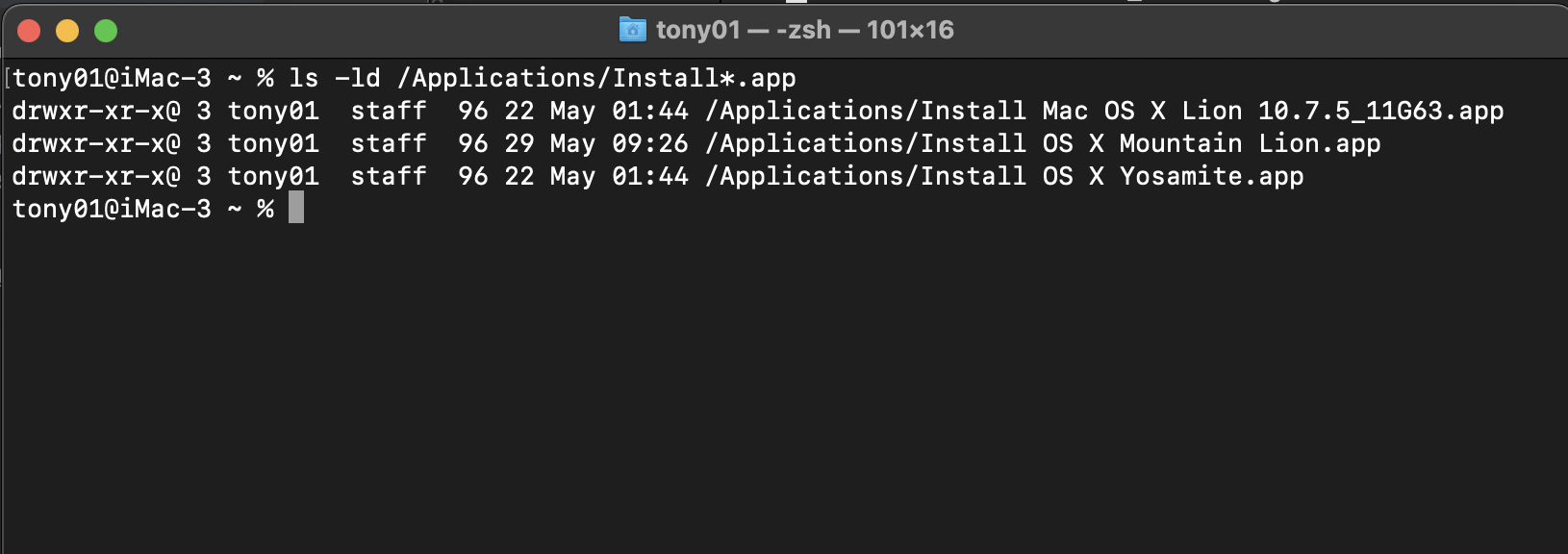Click the folder proxy icon in title bar
Screen dimensions: 1568x554
[632, 30]
